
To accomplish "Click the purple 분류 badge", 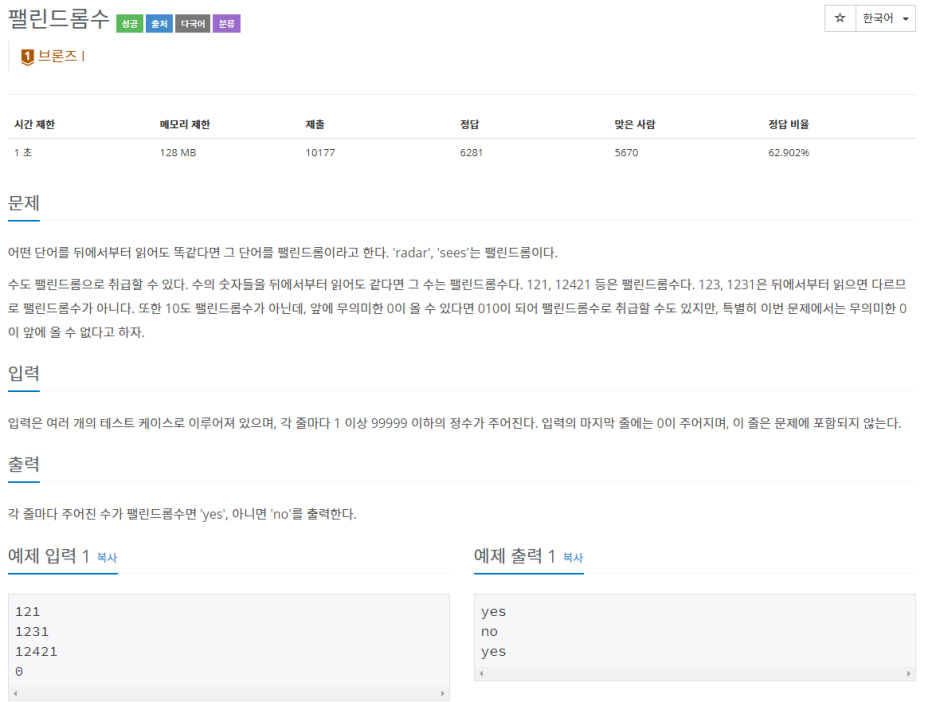I will [227, 24].
